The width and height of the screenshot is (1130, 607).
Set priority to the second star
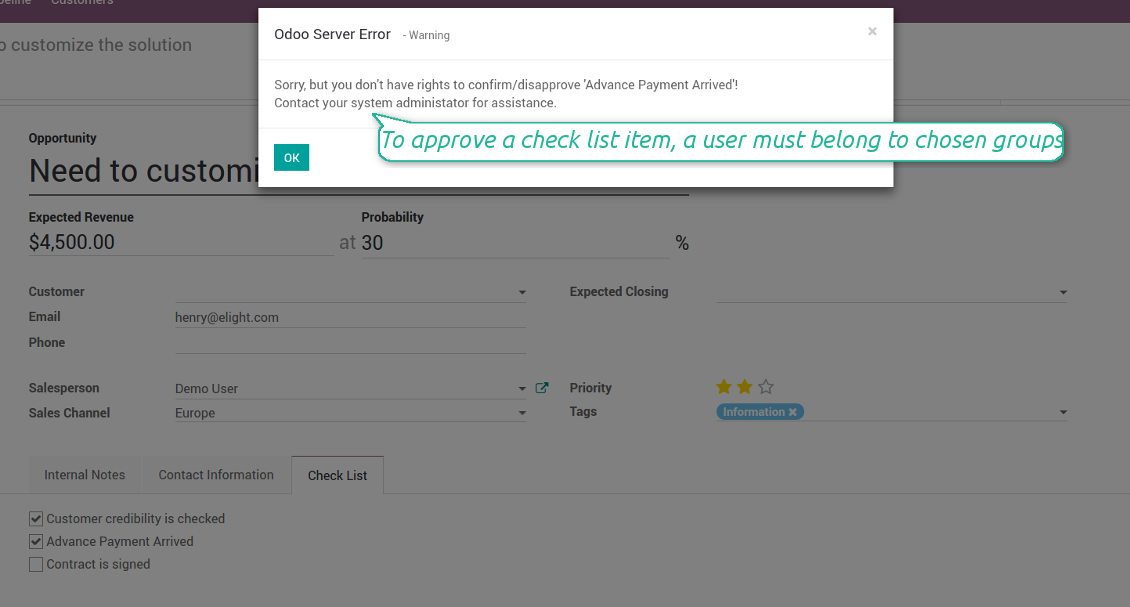745,387
